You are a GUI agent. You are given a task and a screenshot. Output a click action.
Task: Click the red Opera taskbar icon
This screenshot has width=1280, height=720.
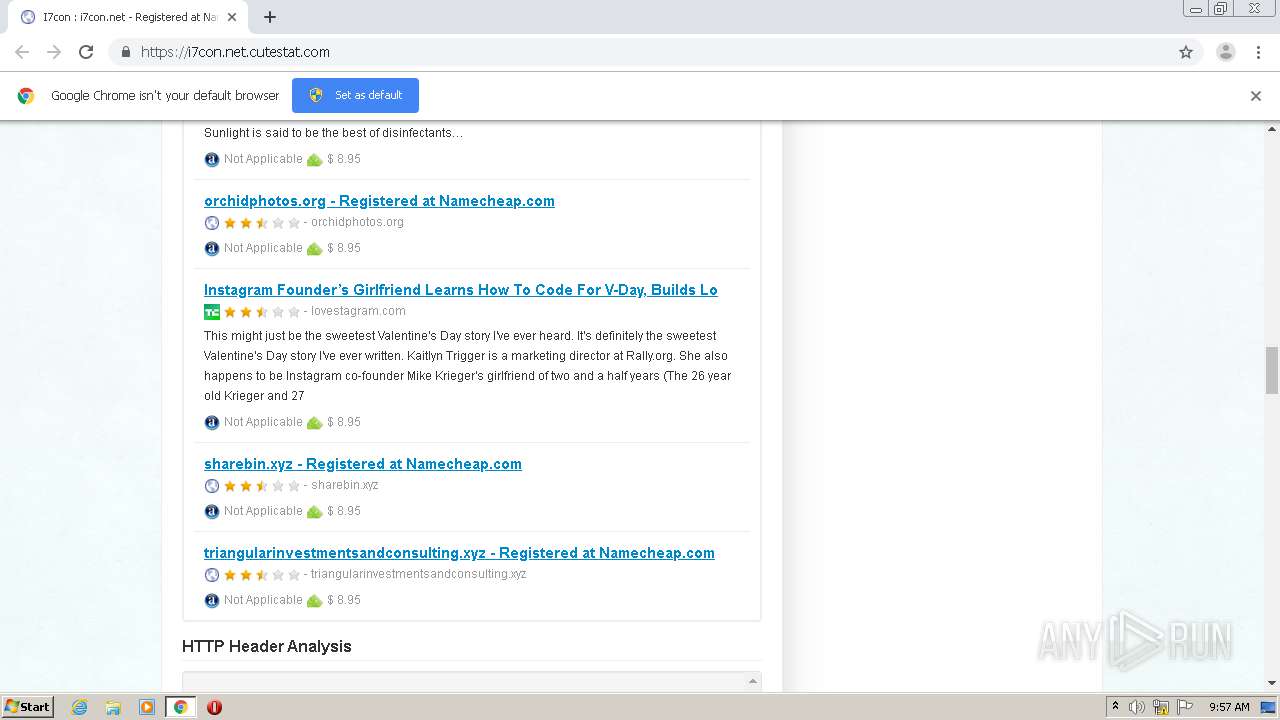click(214, 707)
